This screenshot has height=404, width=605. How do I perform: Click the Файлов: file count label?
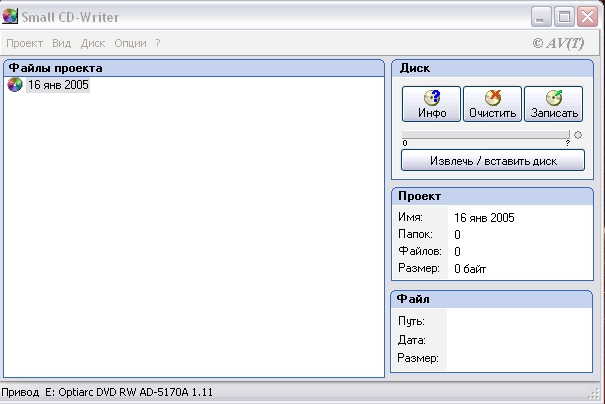(x=420, y=251)
